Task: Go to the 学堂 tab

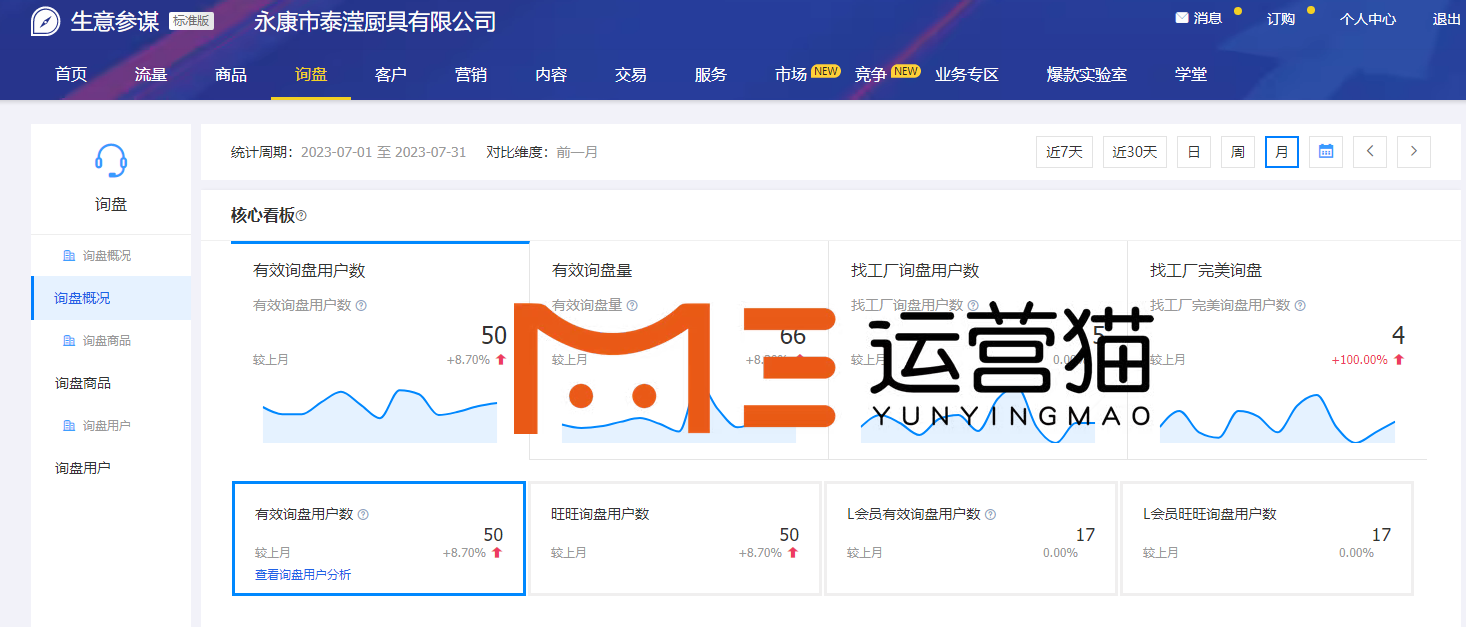Action: click(x=1191, y=75)
